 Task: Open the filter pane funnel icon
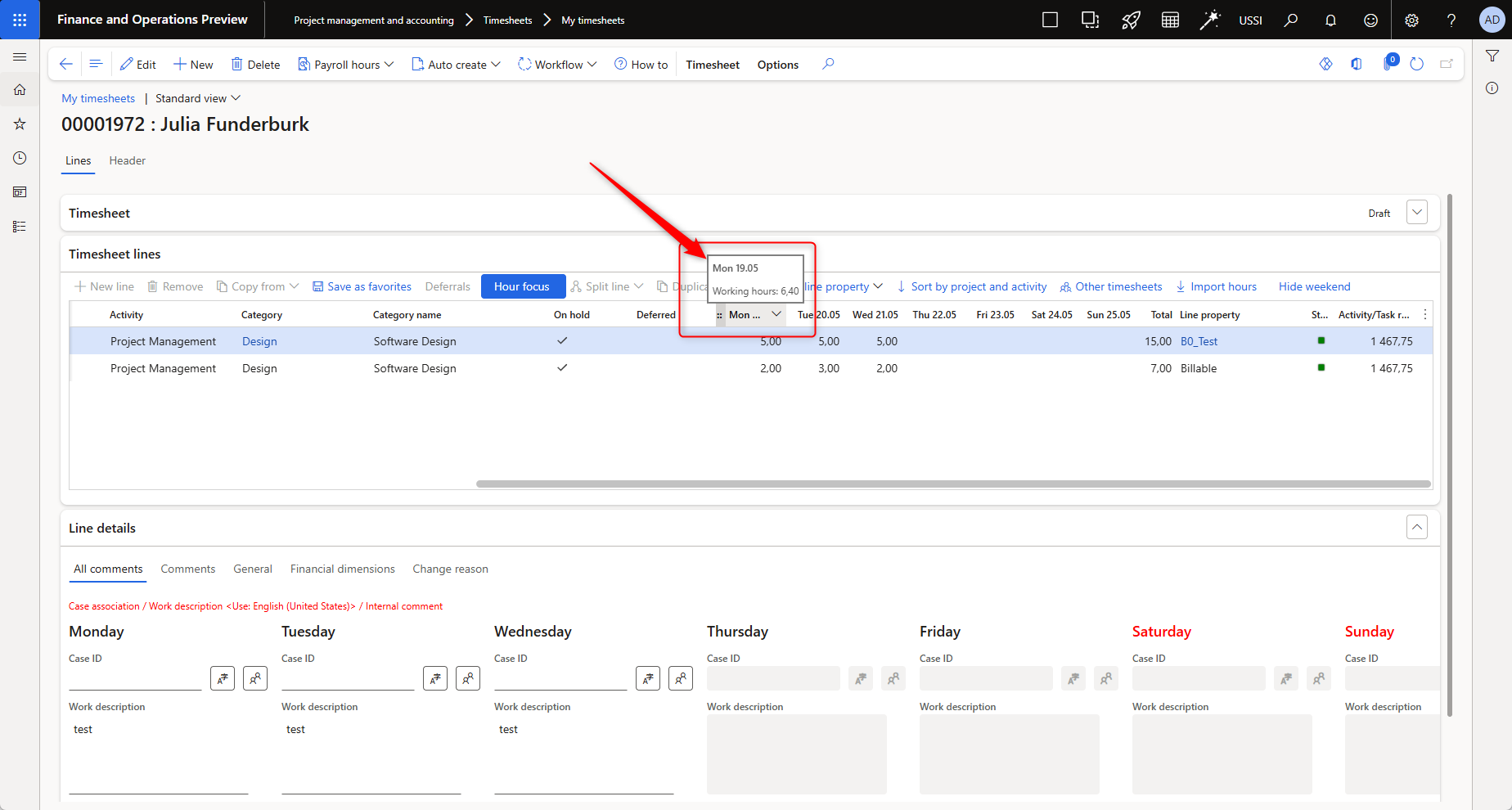pos(1492,56)
